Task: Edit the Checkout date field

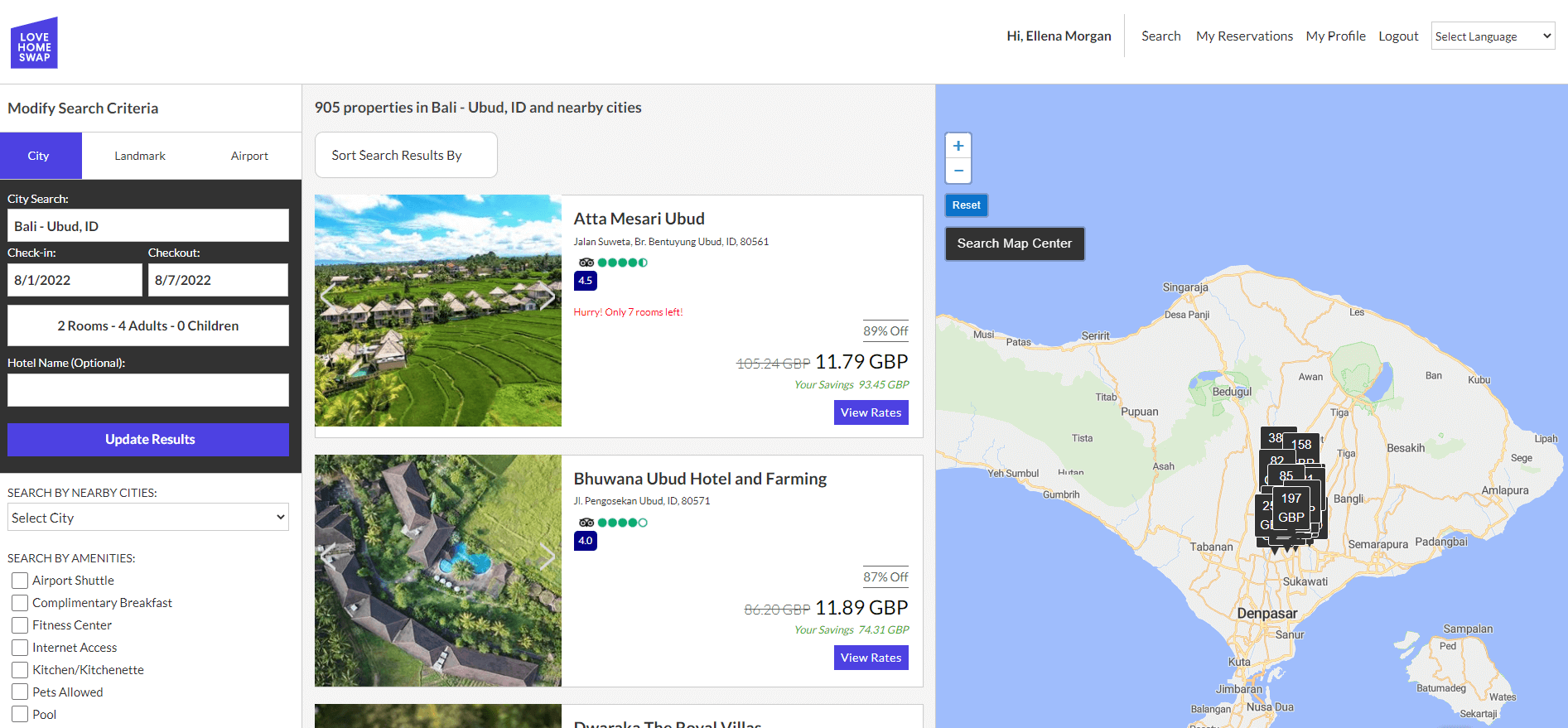Action: click(218, 280)
